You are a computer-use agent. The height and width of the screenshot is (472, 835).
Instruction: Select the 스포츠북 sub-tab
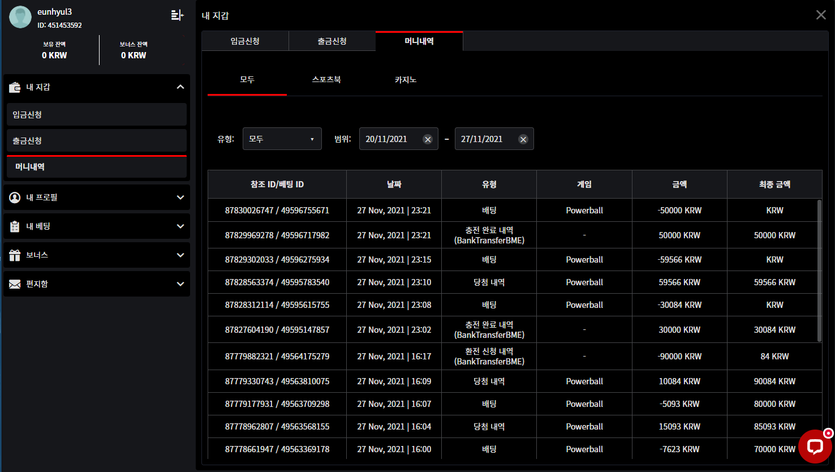click(x=326, y=80)
